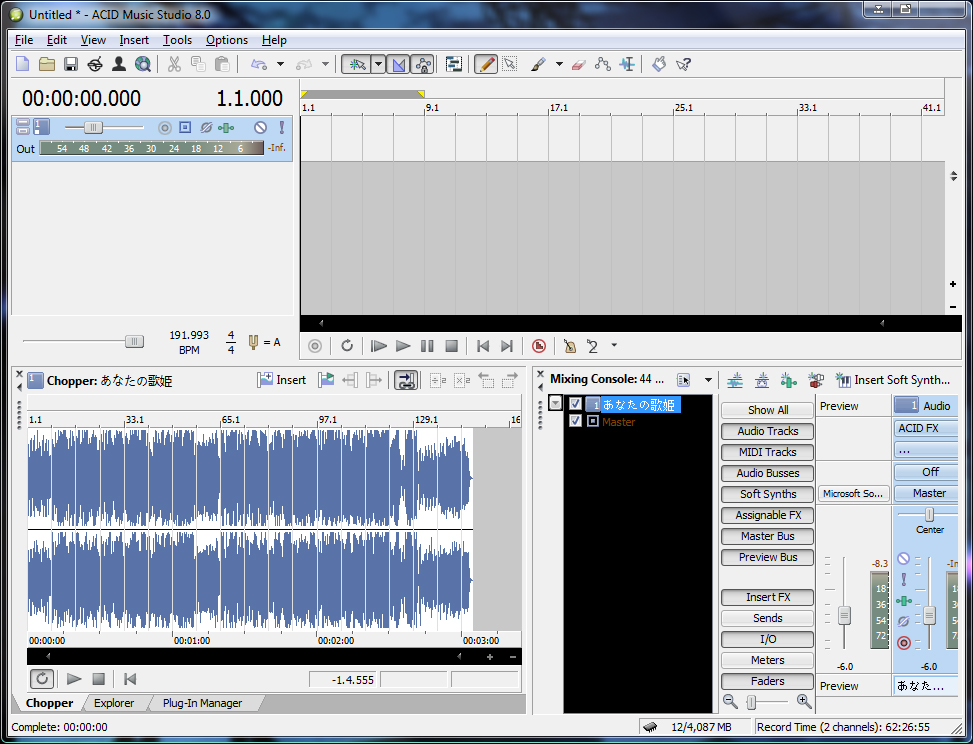Click the track 1 volume slider handle

93,127
